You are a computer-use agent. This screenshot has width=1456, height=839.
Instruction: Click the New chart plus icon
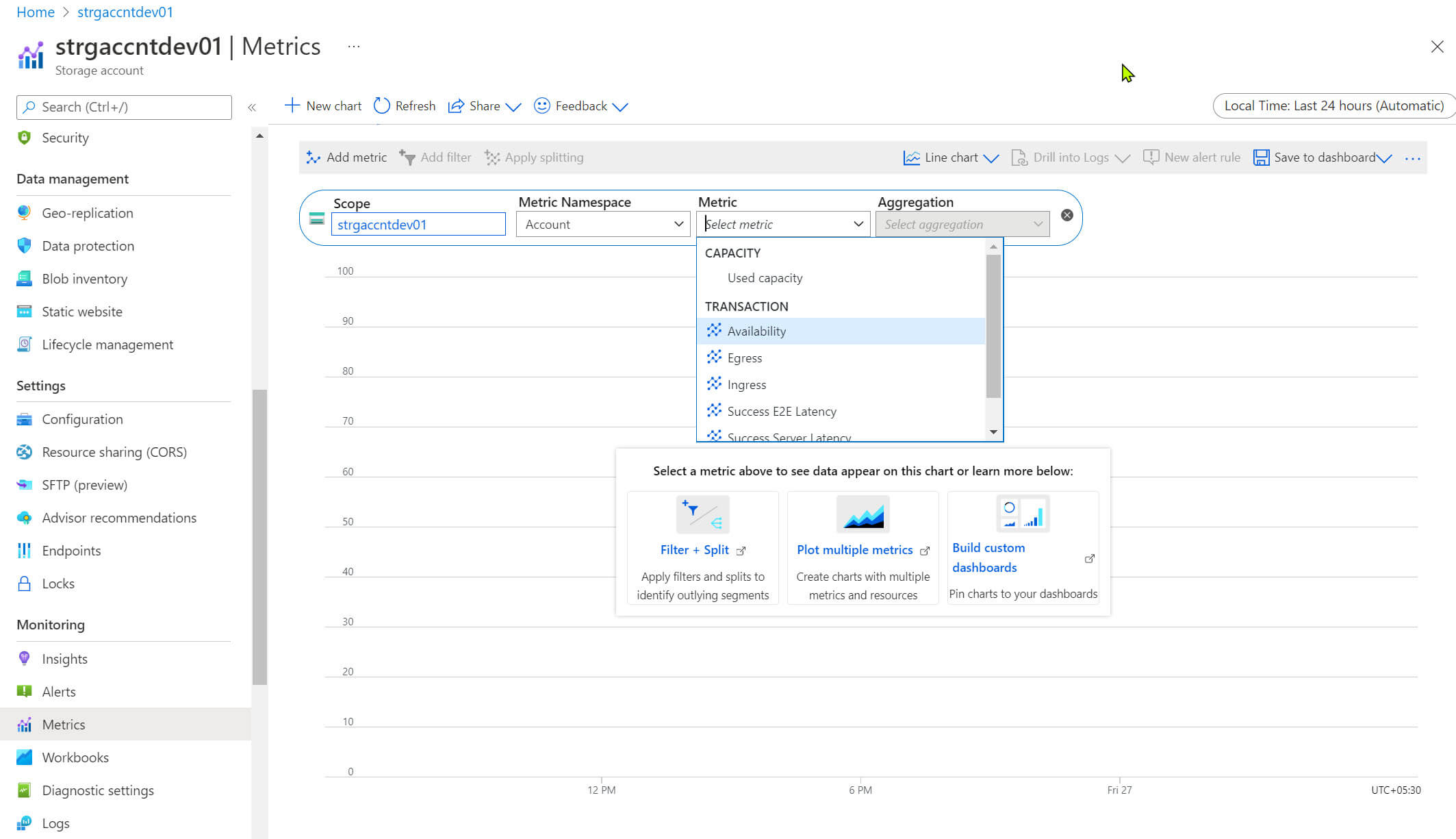click(292, 105)
